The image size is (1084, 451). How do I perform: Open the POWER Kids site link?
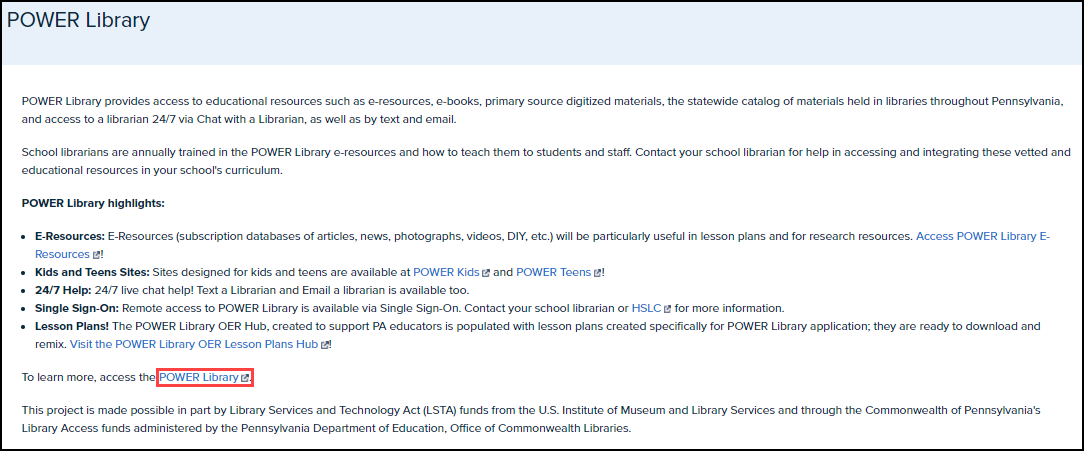pyautogui.click(x=446, y=272)
